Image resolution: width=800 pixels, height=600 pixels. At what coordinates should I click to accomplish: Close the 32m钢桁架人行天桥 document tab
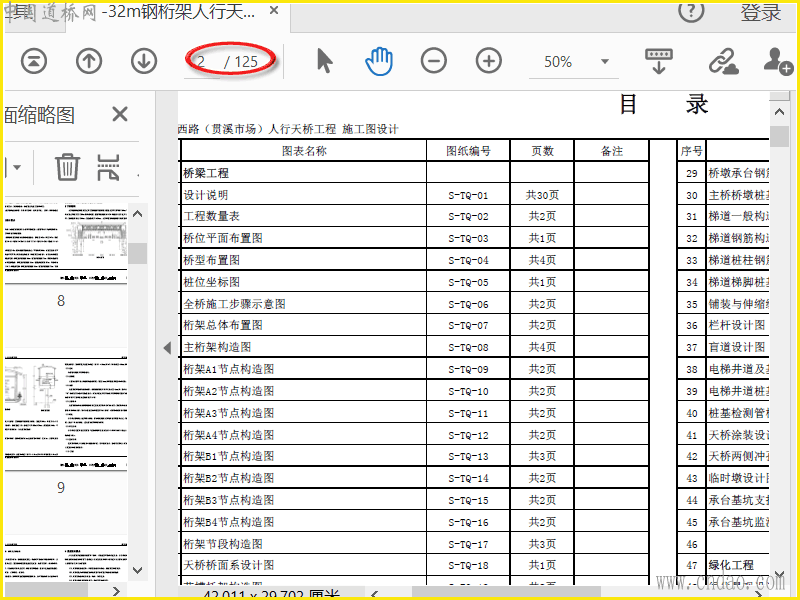tap(274, 10)
